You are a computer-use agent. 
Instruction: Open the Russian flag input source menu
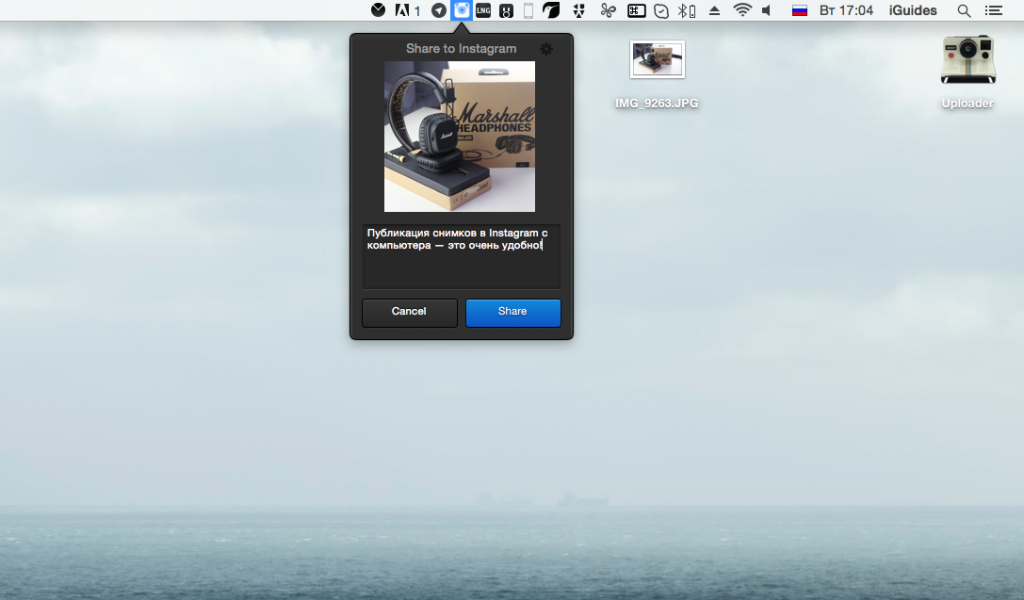(x=799, y=10)
